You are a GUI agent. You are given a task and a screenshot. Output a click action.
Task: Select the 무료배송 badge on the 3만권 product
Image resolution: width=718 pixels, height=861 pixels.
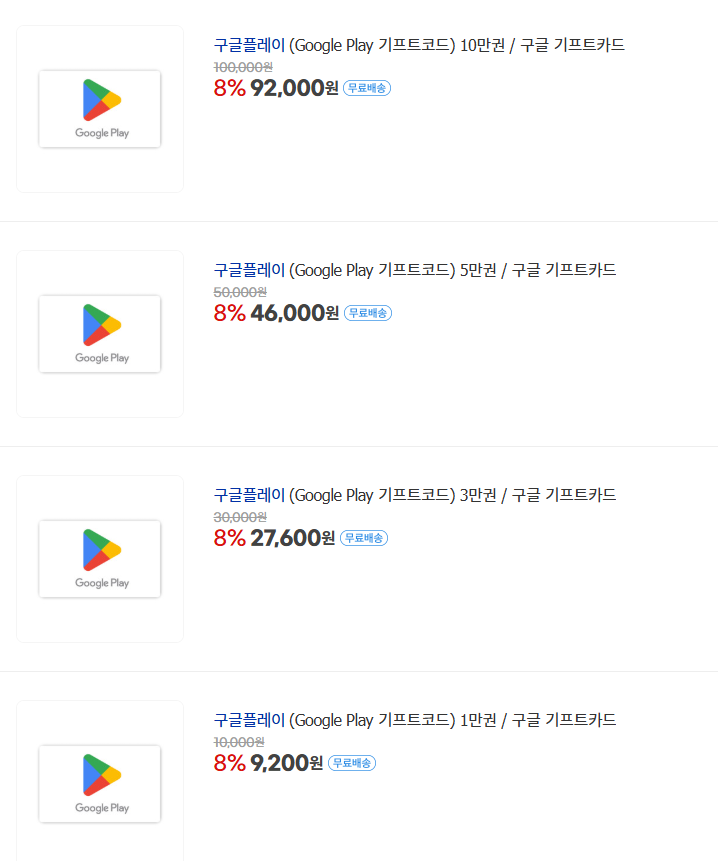(x=366, y=537)
